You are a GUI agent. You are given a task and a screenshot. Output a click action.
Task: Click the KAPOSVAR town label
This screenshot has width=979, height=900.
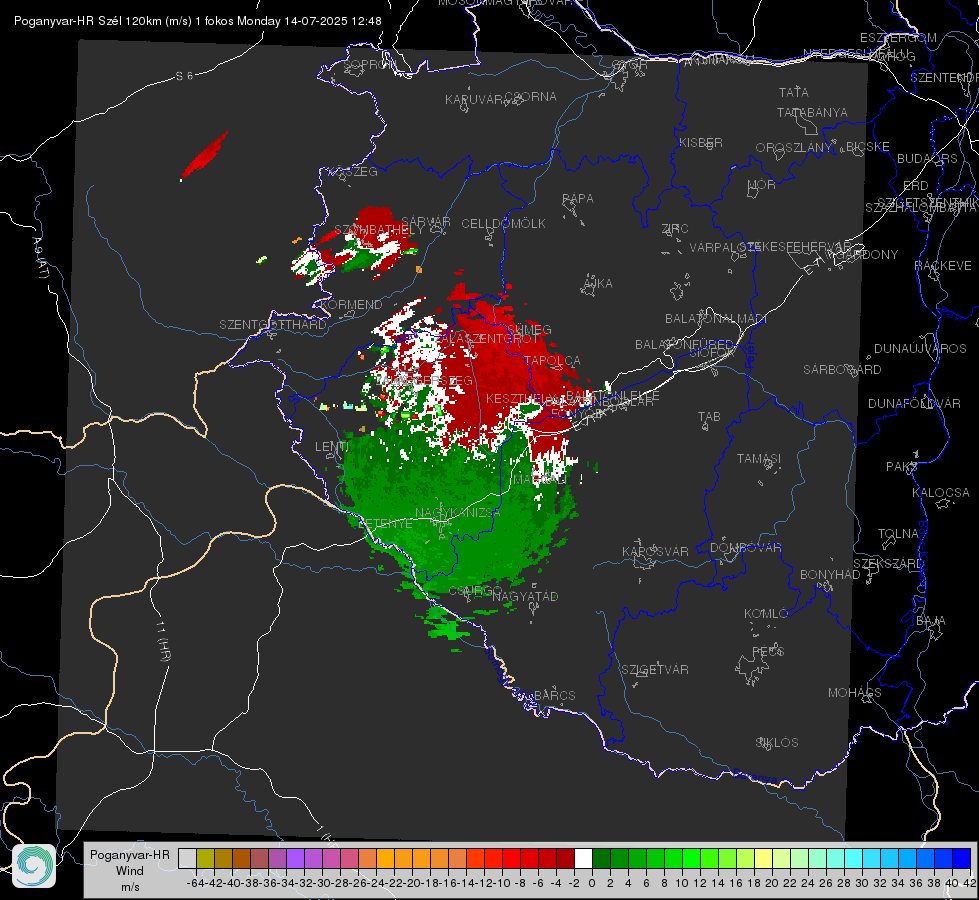[x=655, y=551]
